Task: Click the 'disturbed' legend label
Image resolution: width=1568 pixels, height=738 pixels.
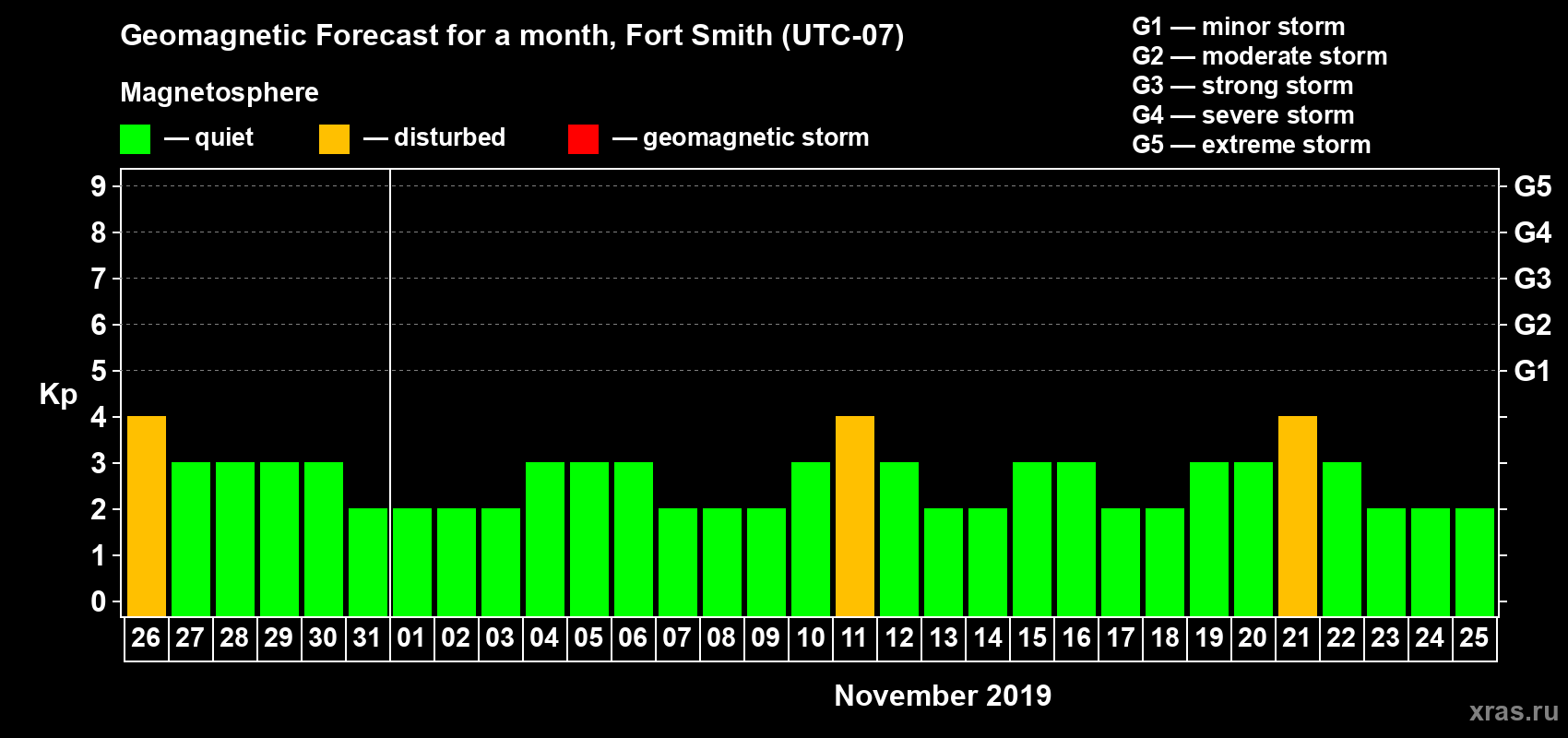Action: click(x=449, y=137)
